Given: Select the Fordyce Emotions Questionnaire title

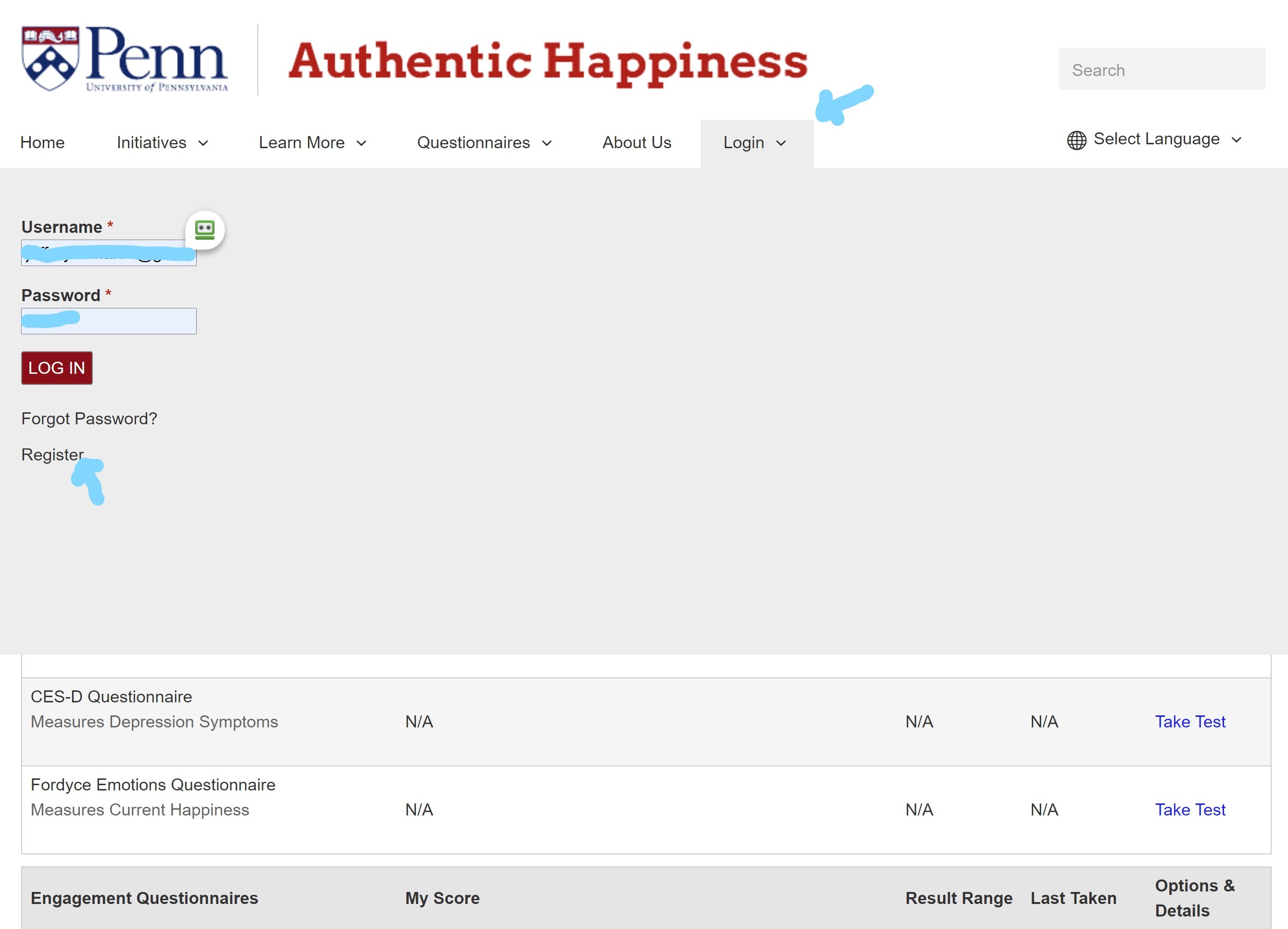Looking at the screenshot, I should (x=153, y=785).
